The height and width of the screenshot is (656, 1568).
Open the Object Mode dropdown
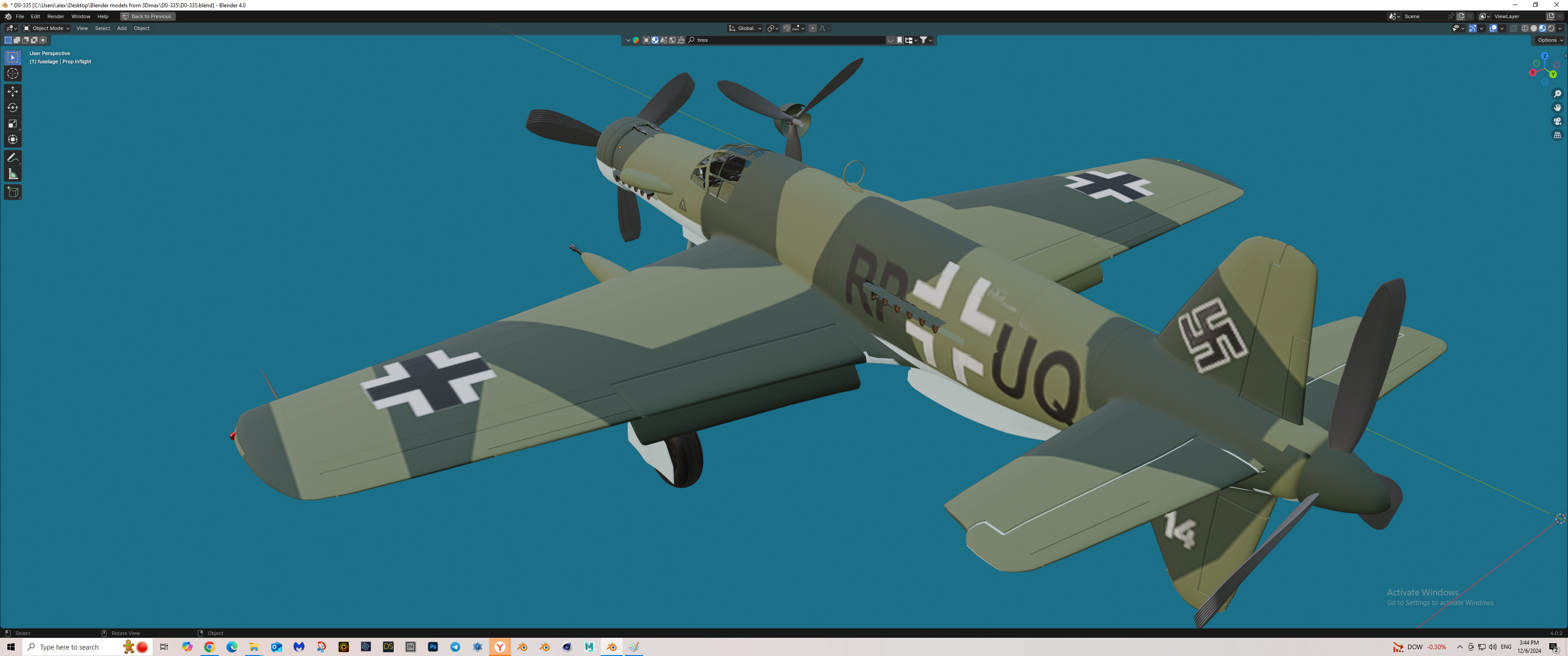click(46, 28)
